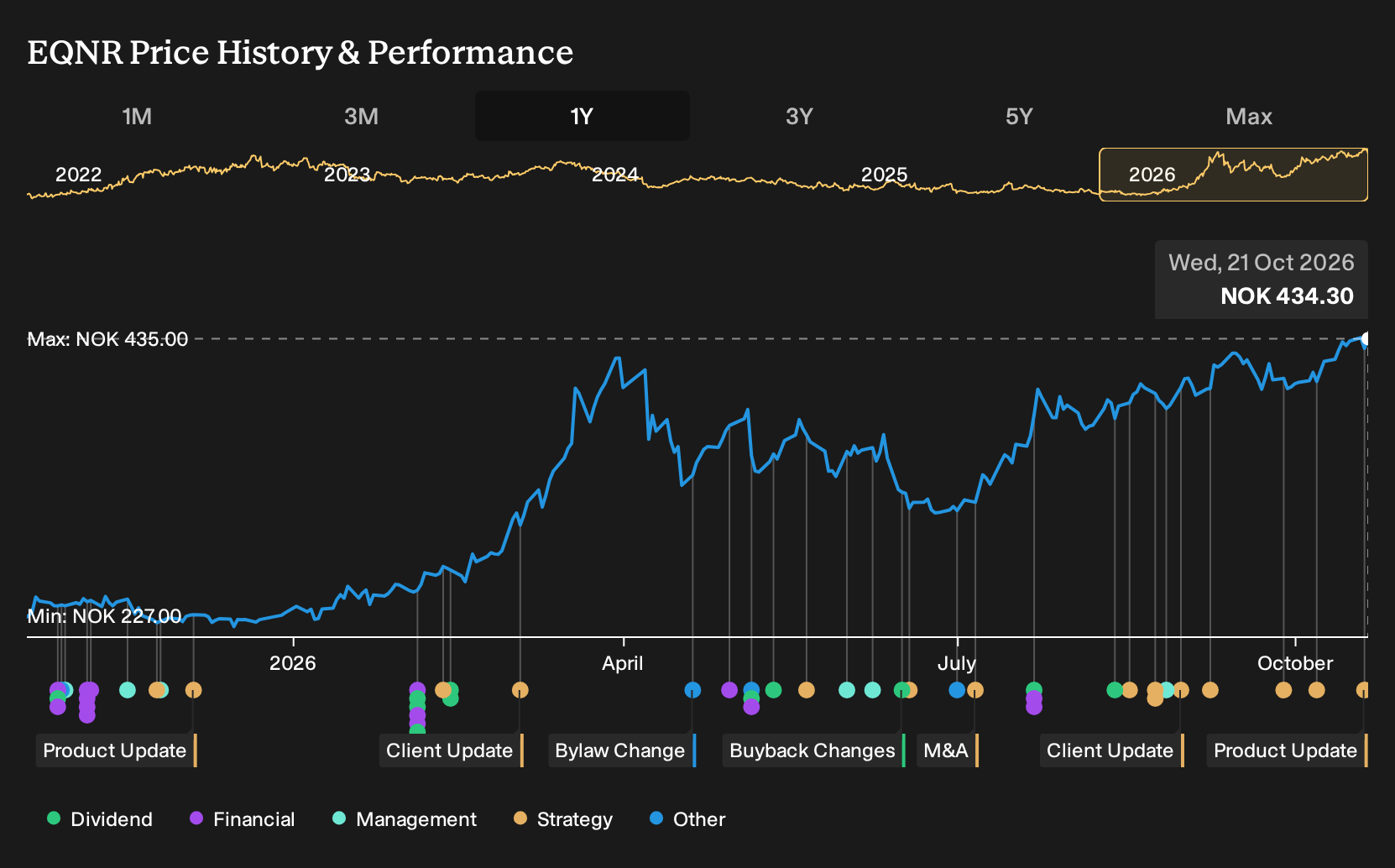Toggle the Financial legend filter

pyautogui.click(x=243, y=819)
